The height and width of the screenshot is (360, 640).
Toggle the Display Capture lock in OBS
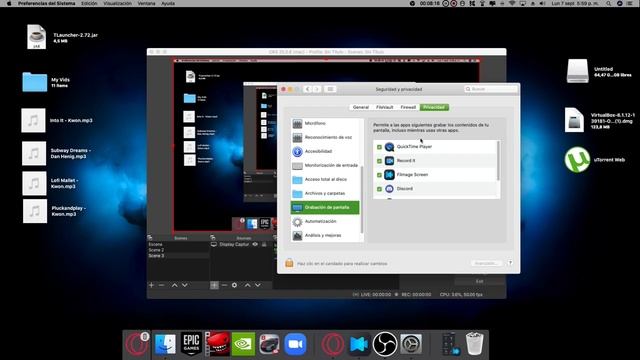(x=264, y=244)
